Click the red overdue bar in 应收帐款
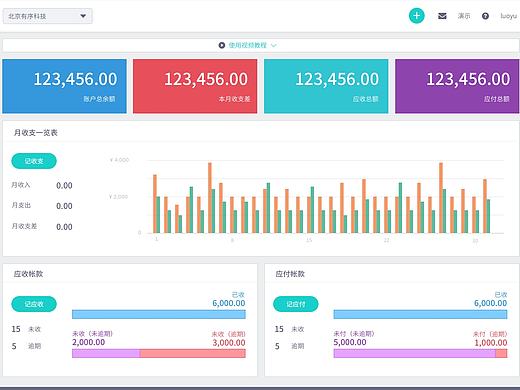The image size is (520, 390). [x=193, y=353]
